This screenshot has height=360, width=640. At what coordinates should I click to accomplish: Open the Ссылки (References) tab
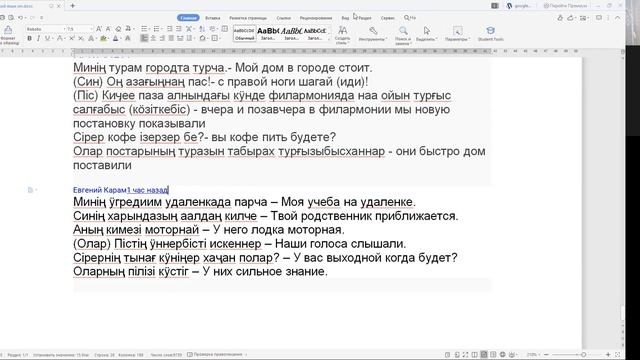point(284,18)
